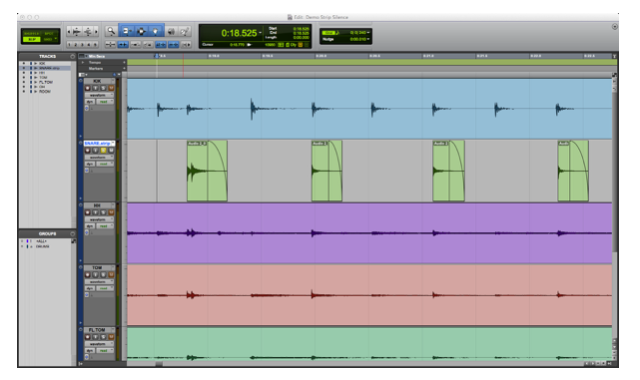Expand the Tempo ruler
The width and height of the screenshot is (640, 380).
tap(83, 62)
